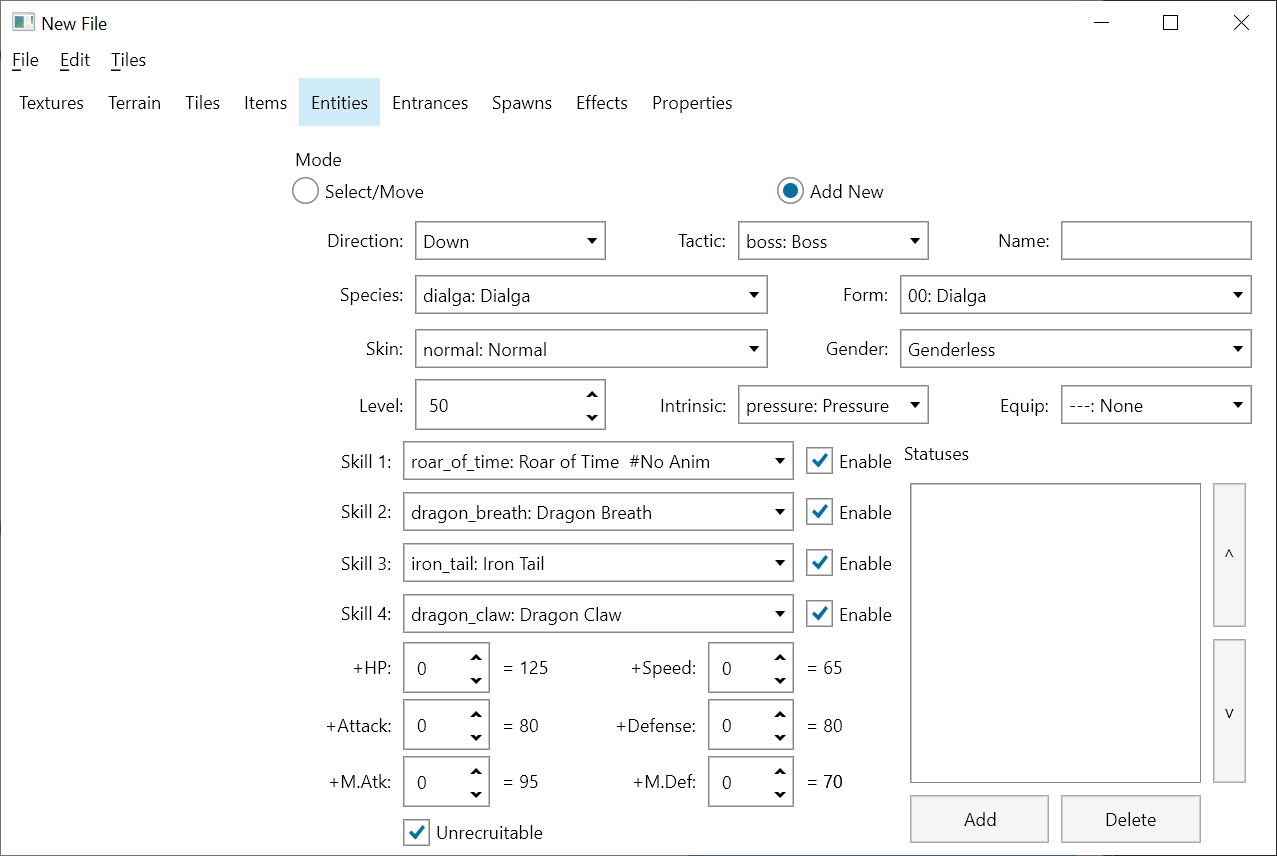Open the Edit menu

(x=75, y=60)
